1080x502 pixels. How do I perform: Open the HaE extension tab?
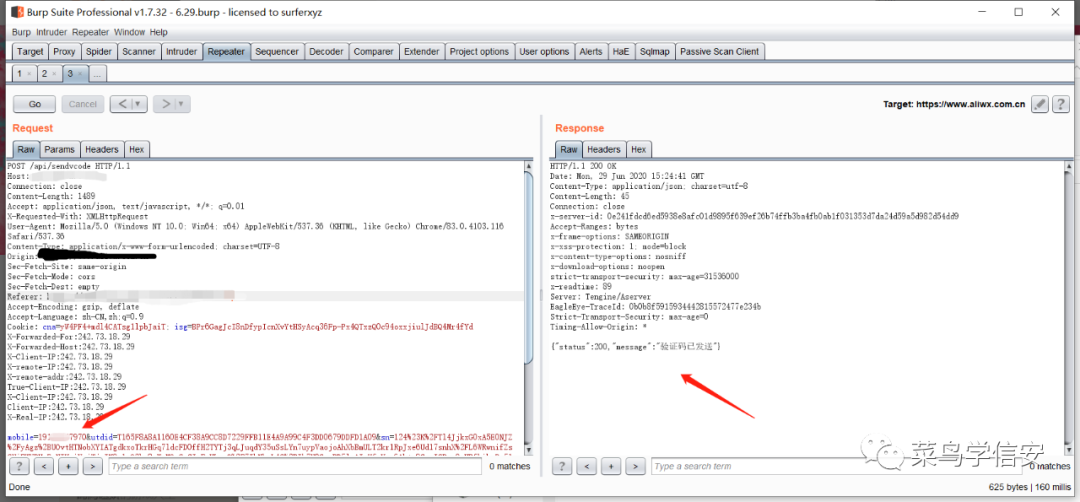click(621, 52)
